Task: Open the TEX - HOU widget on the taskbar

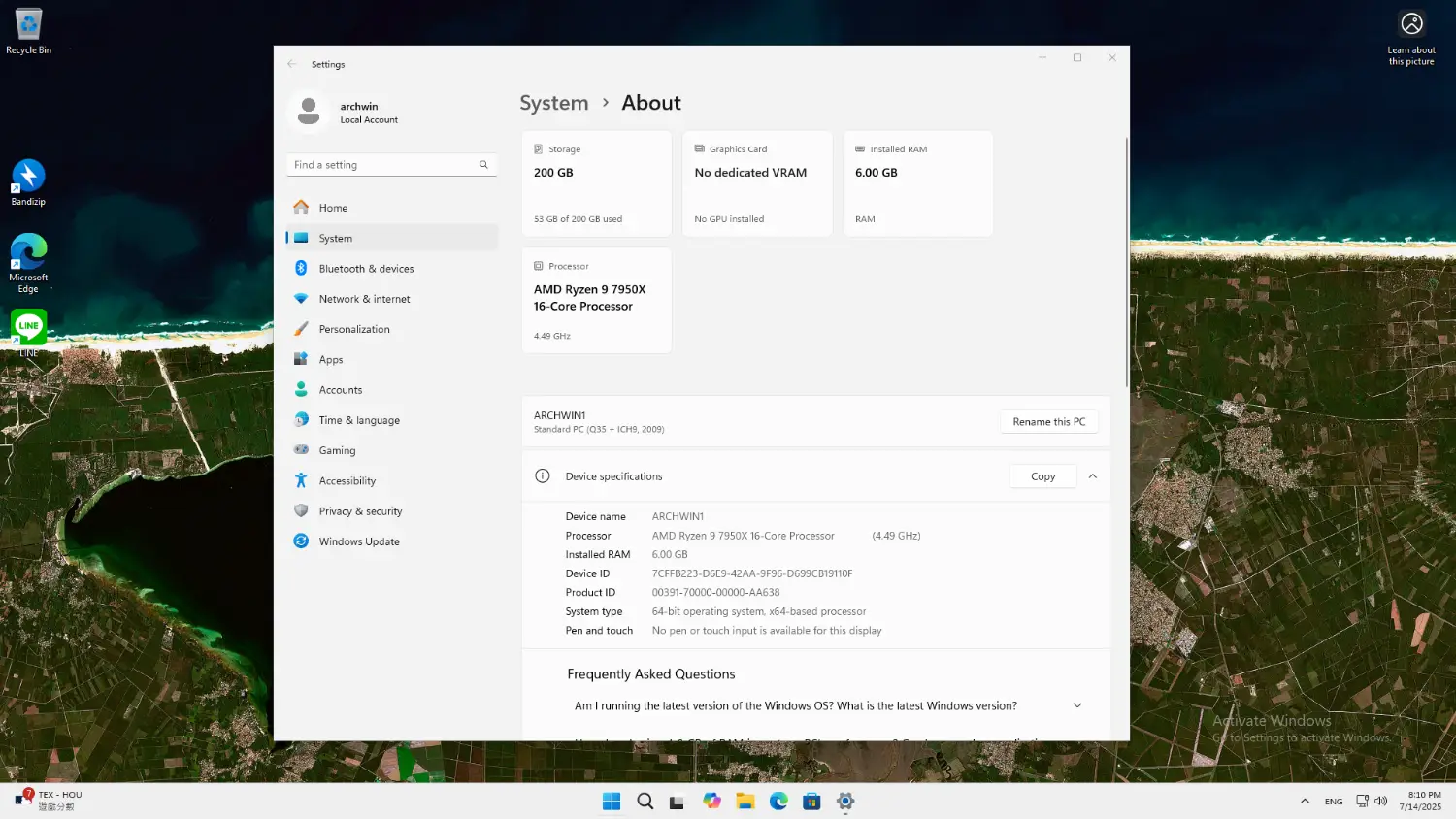Action: (x=49, y=802)
